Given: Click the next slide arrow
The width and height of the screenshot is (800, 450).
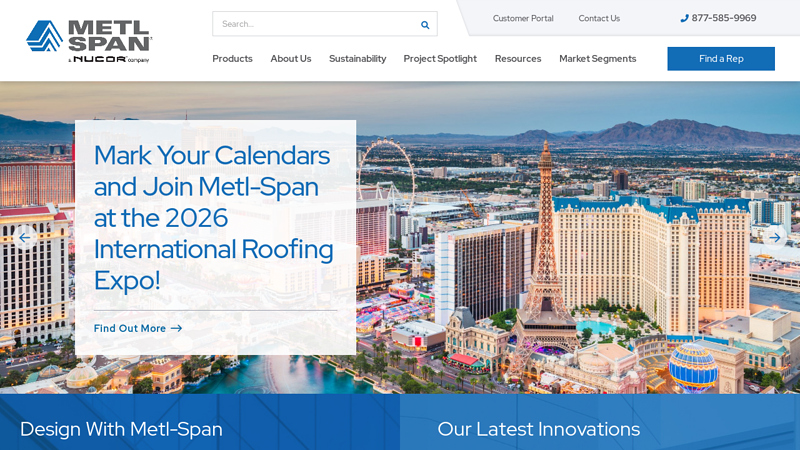Looking at the screenshot, I should 774,238.
